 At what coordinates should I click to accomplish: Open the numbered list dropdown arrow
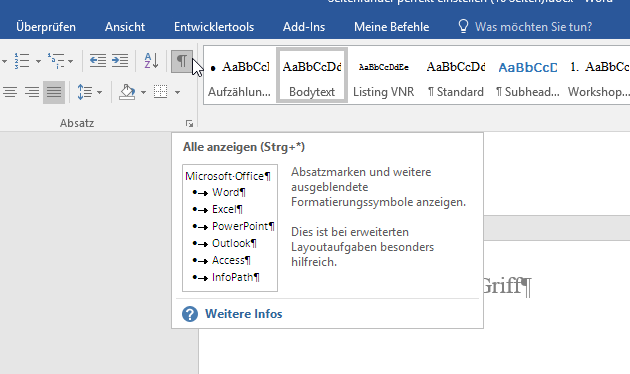point(38,61)
